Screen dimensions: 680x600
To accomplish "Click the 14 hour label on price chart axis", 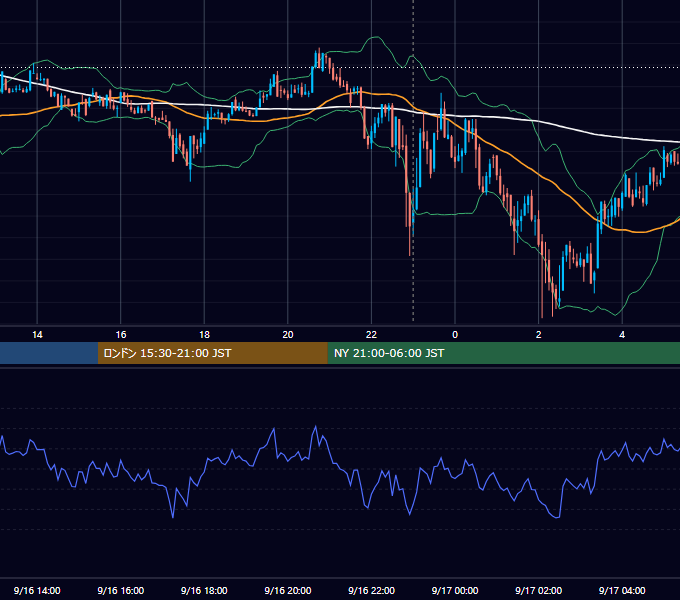I will coord(37,335).
